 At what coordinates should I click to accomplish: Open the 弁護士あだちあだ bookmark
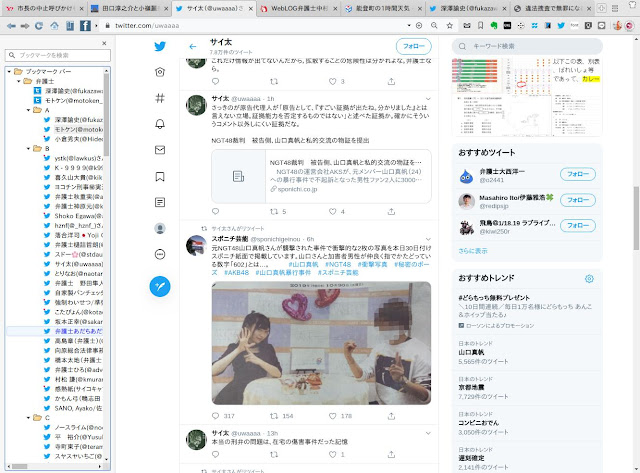point(74,331)
